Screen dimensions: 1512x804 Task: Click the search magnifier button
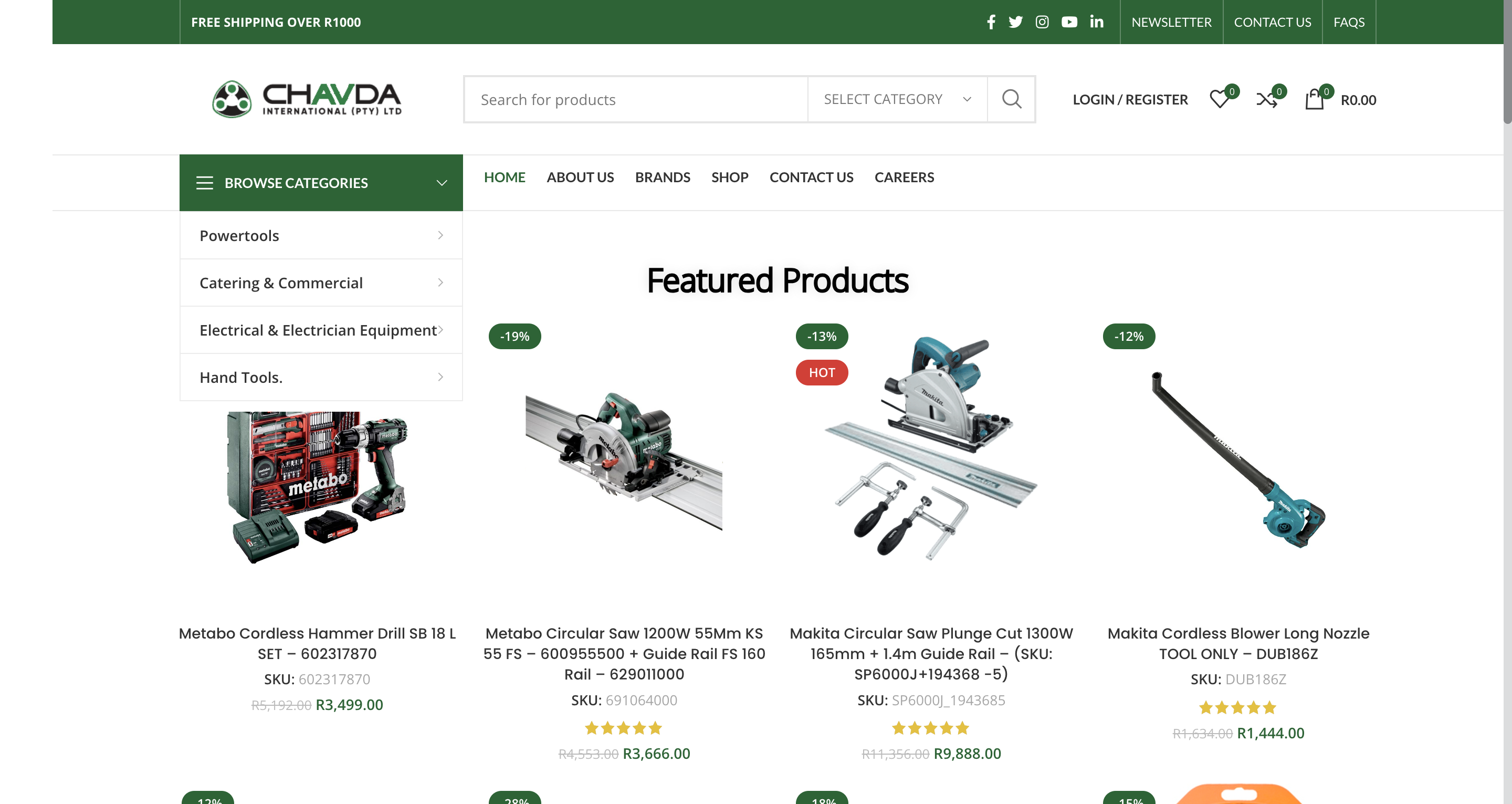[1011, 99]
